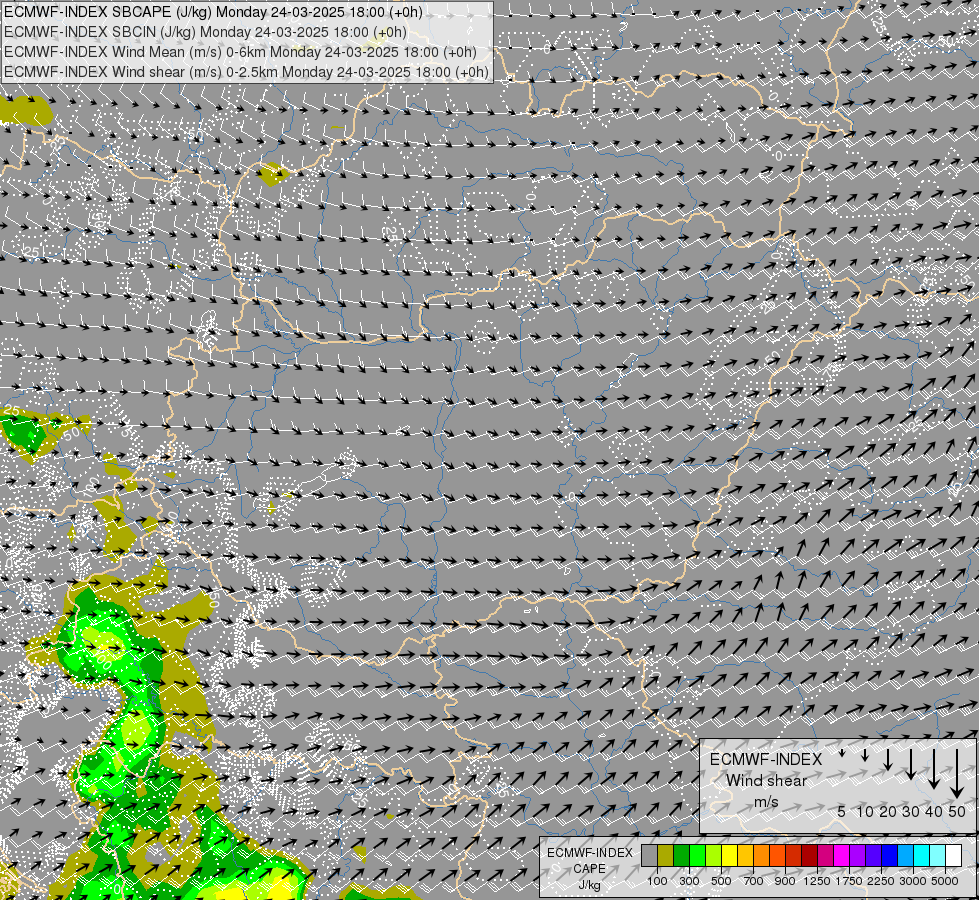This screenshot has height=900, width=979.
Task: Pick the lime yellow-green CAPE swatch
Action: [x=714, y=856]
